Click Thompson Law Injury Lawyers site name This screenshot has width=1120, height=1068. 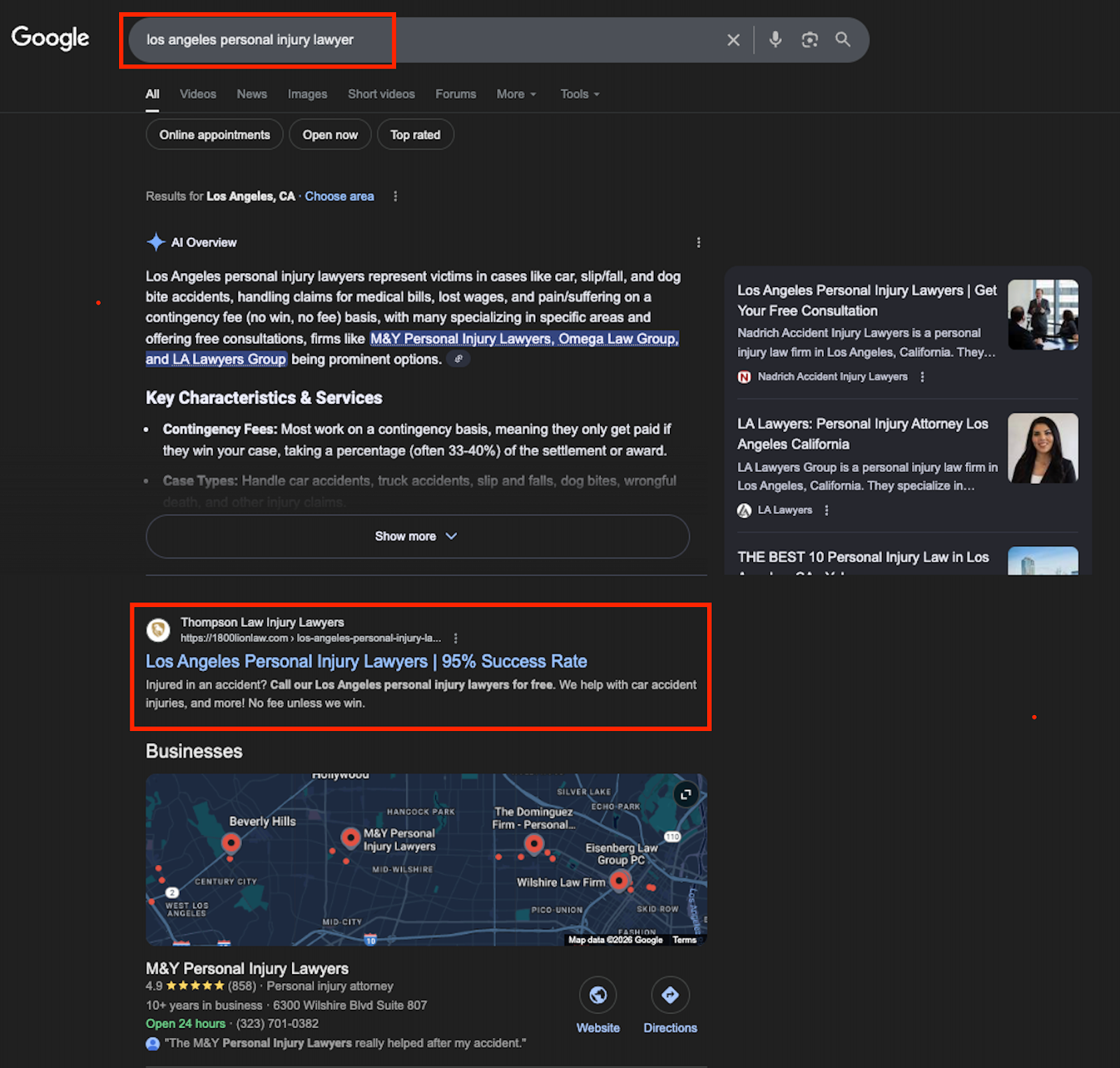(x=262, y=623)
